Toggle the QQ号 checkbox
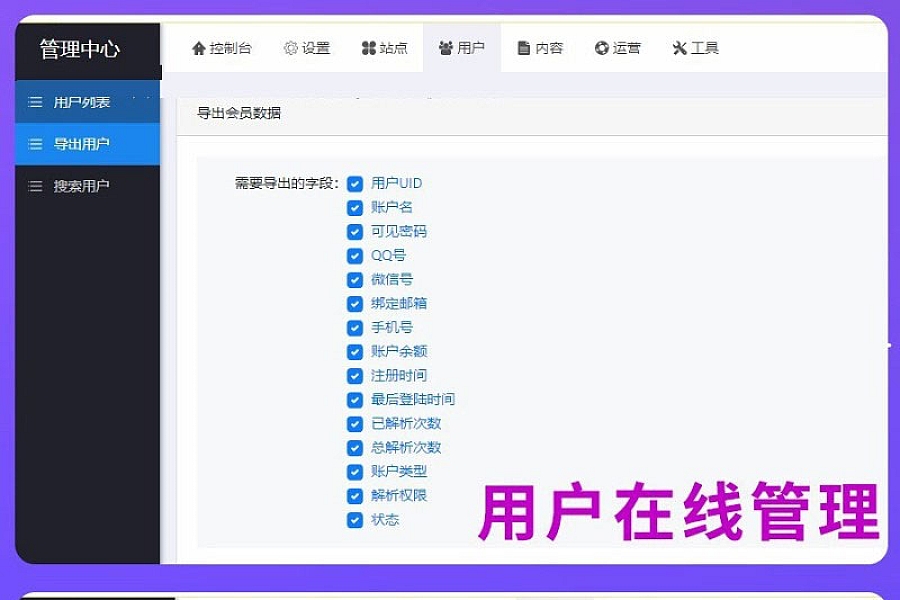 [x=355, y=256]
